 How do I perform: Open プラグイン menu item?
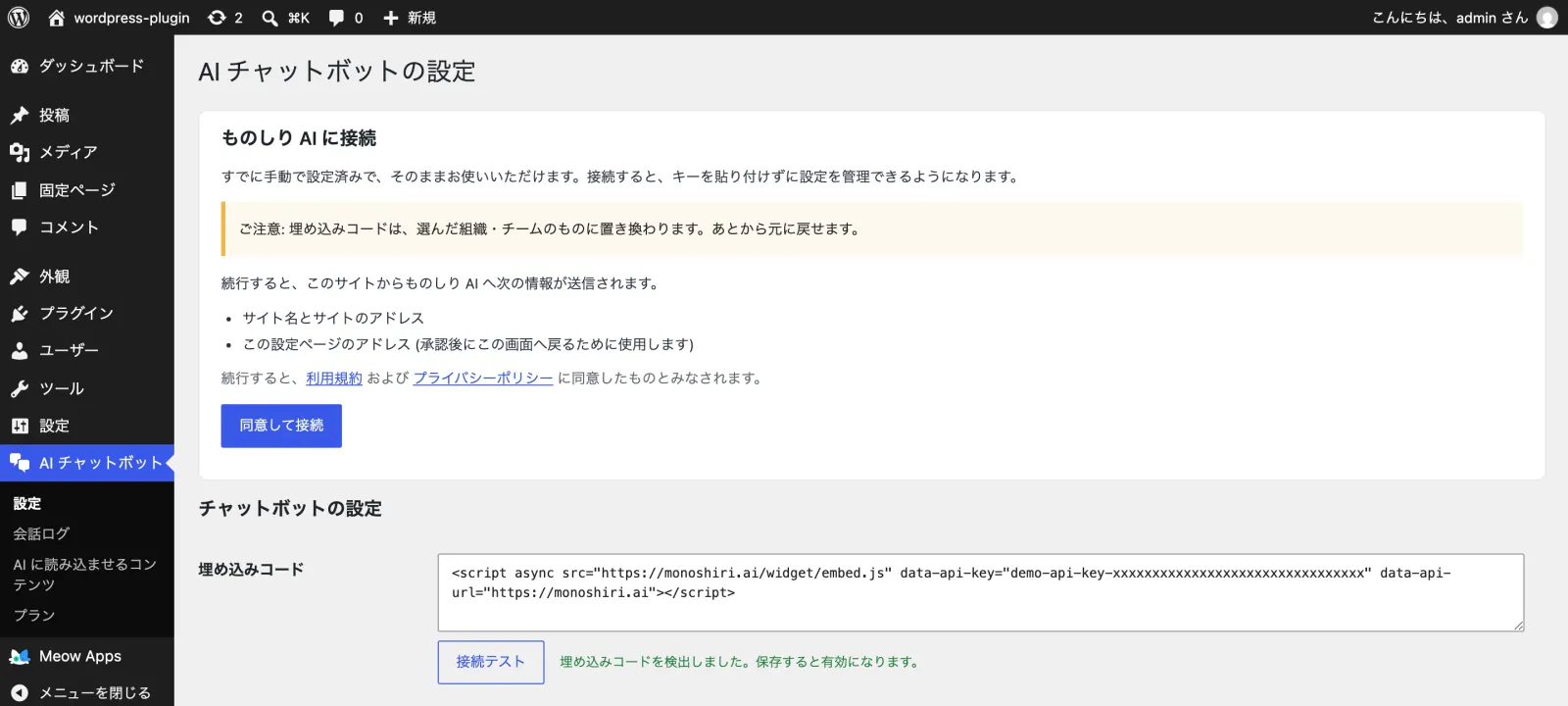(87, 314)
